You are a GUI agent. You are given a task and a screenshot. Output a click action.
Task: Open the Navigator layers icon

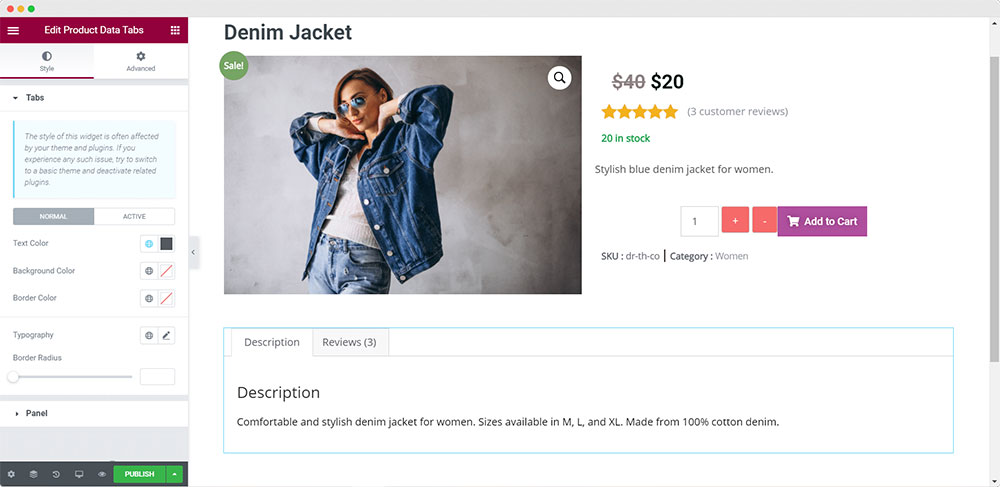tap(33, 474)
